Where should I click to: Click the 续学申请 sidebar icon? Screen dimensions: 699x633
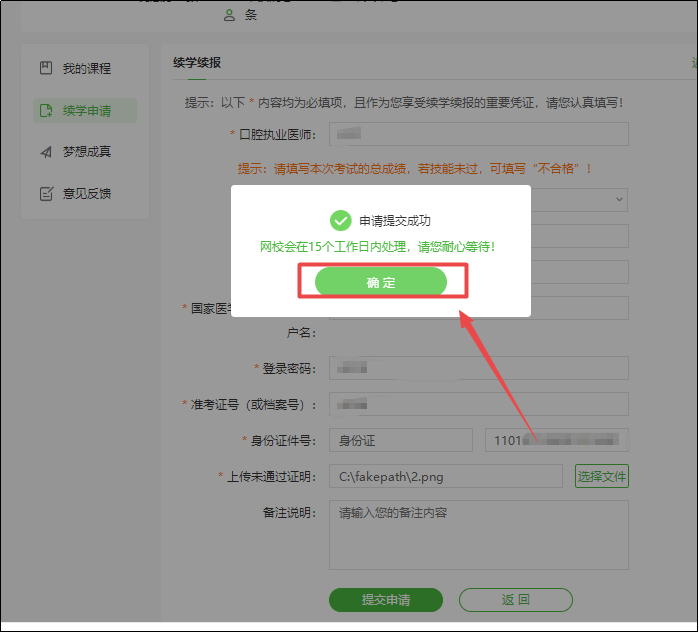click(x=46, y=111)
